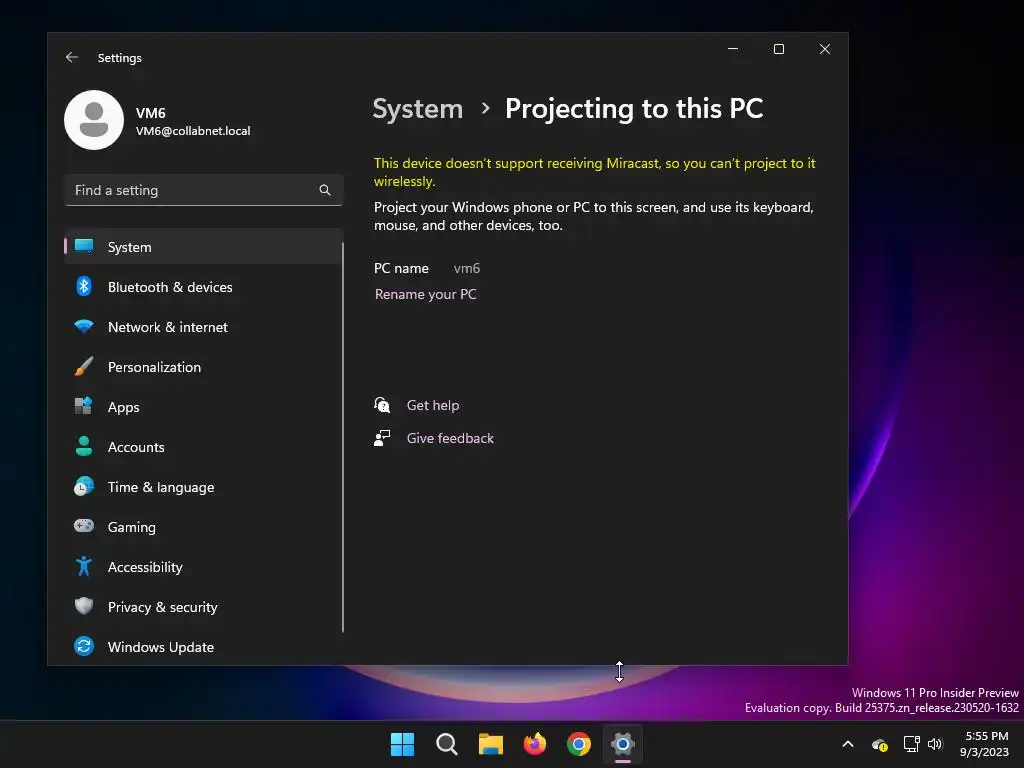Click the PC name value vm6

pos(466,268)
